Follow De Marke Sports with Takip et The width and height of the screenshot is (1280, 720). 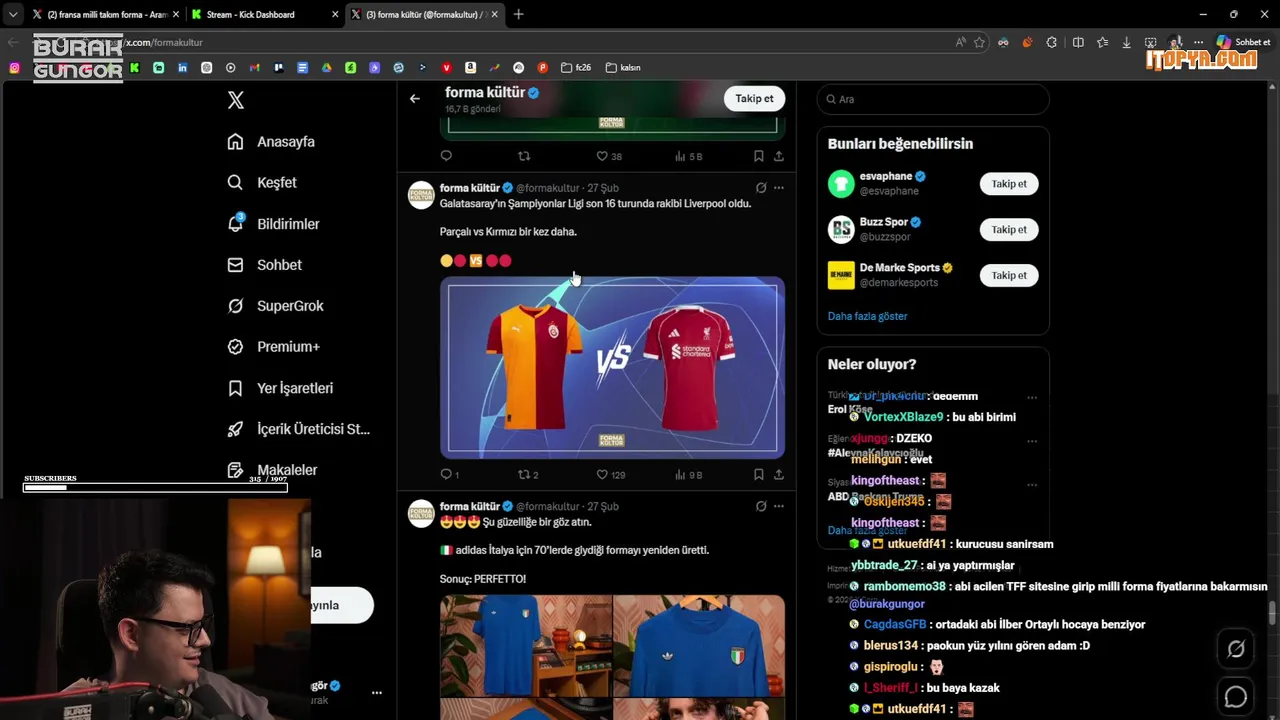(1009, 275)
